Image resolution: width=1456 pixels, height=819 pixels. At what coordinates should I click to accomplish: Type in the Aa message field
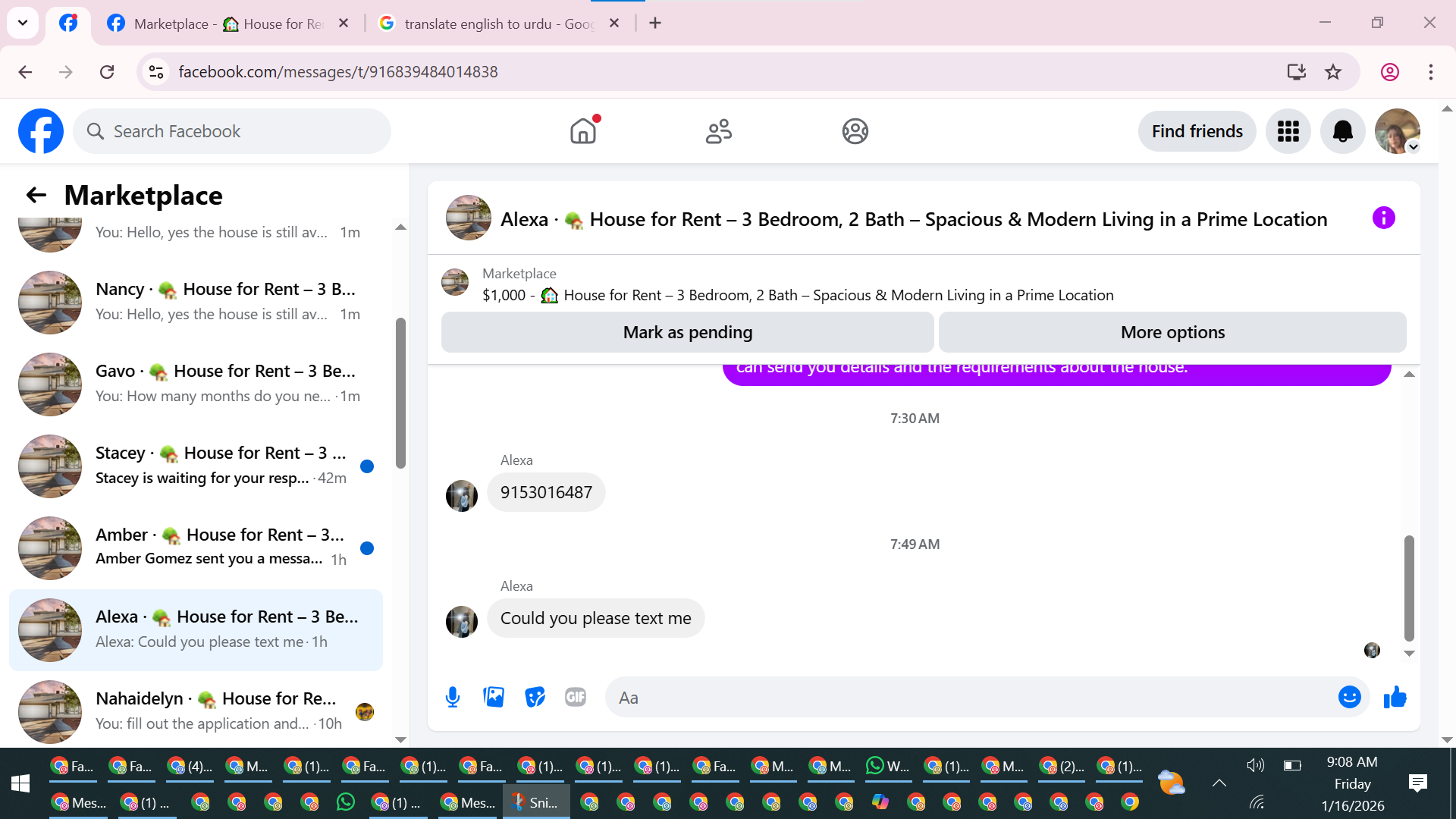(971, 698)
